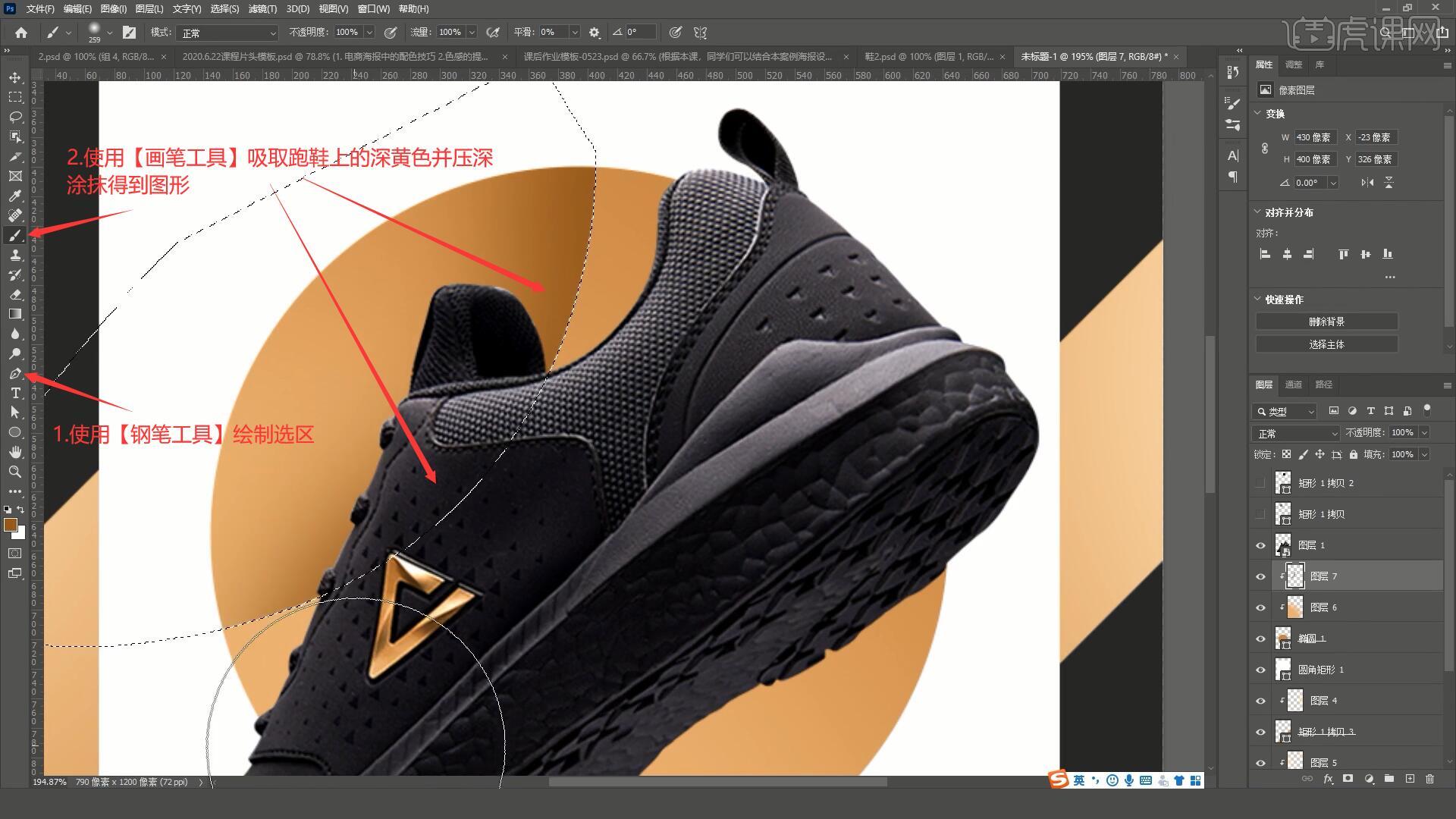Select the Lasso tool
The height and width of the screenshot is (819, 1456).
coord(15,117)
